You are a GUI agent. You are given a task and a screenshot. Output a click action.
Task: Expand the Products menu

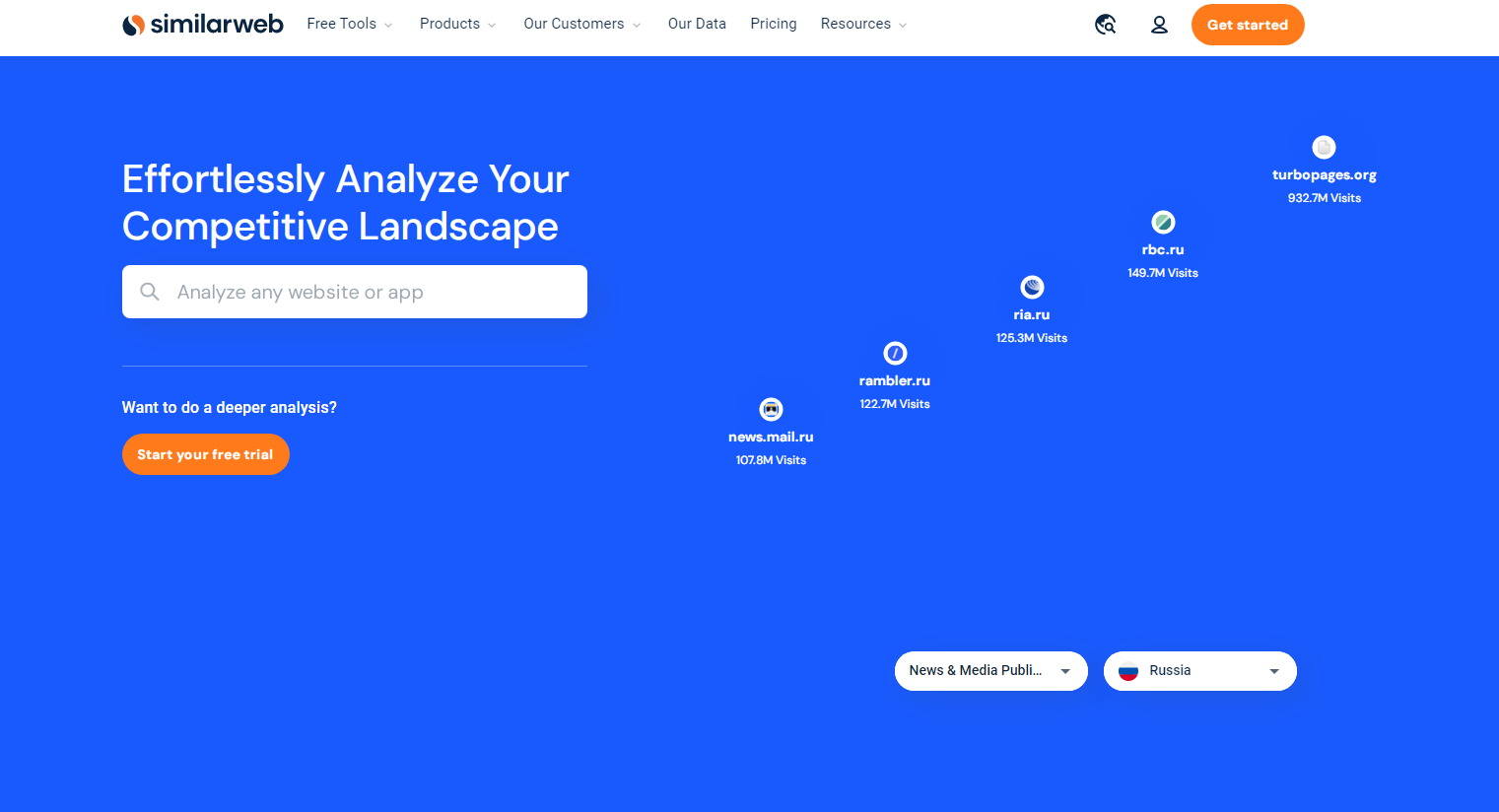(x=458, y=24)
